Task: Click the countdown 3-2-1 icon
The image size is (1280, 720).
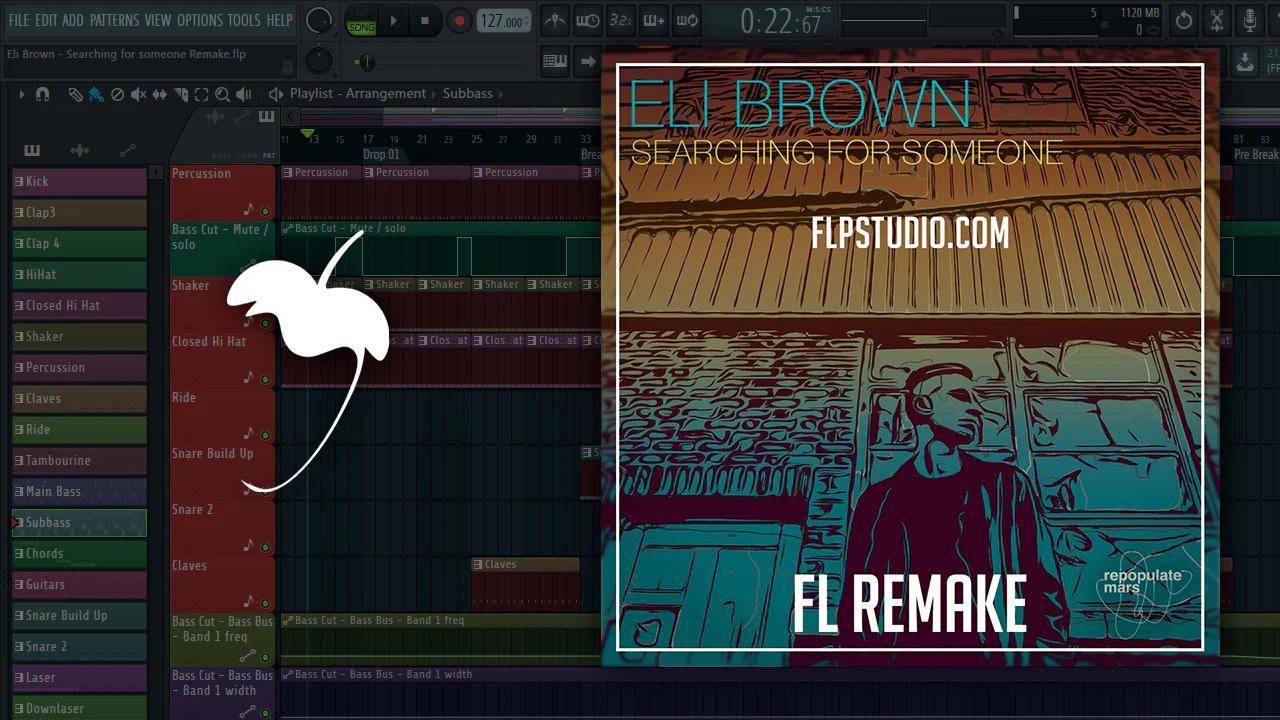Action: [x=621, y=20]
